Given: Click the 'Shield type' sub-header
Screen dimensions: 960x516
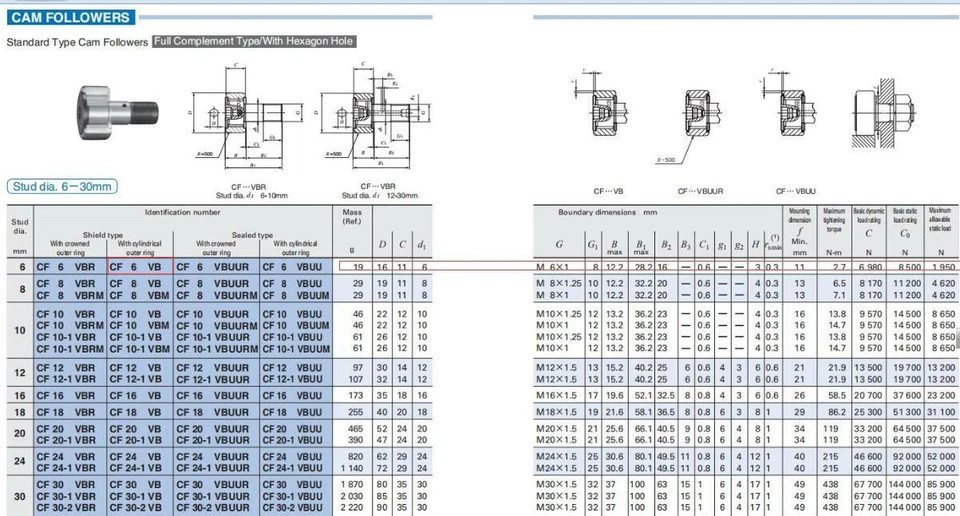Looking at the screenshot, I should (x=103, y=235).
